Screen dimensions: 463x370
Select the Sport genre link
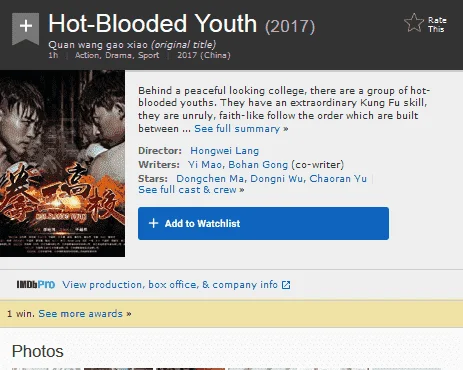149,55
